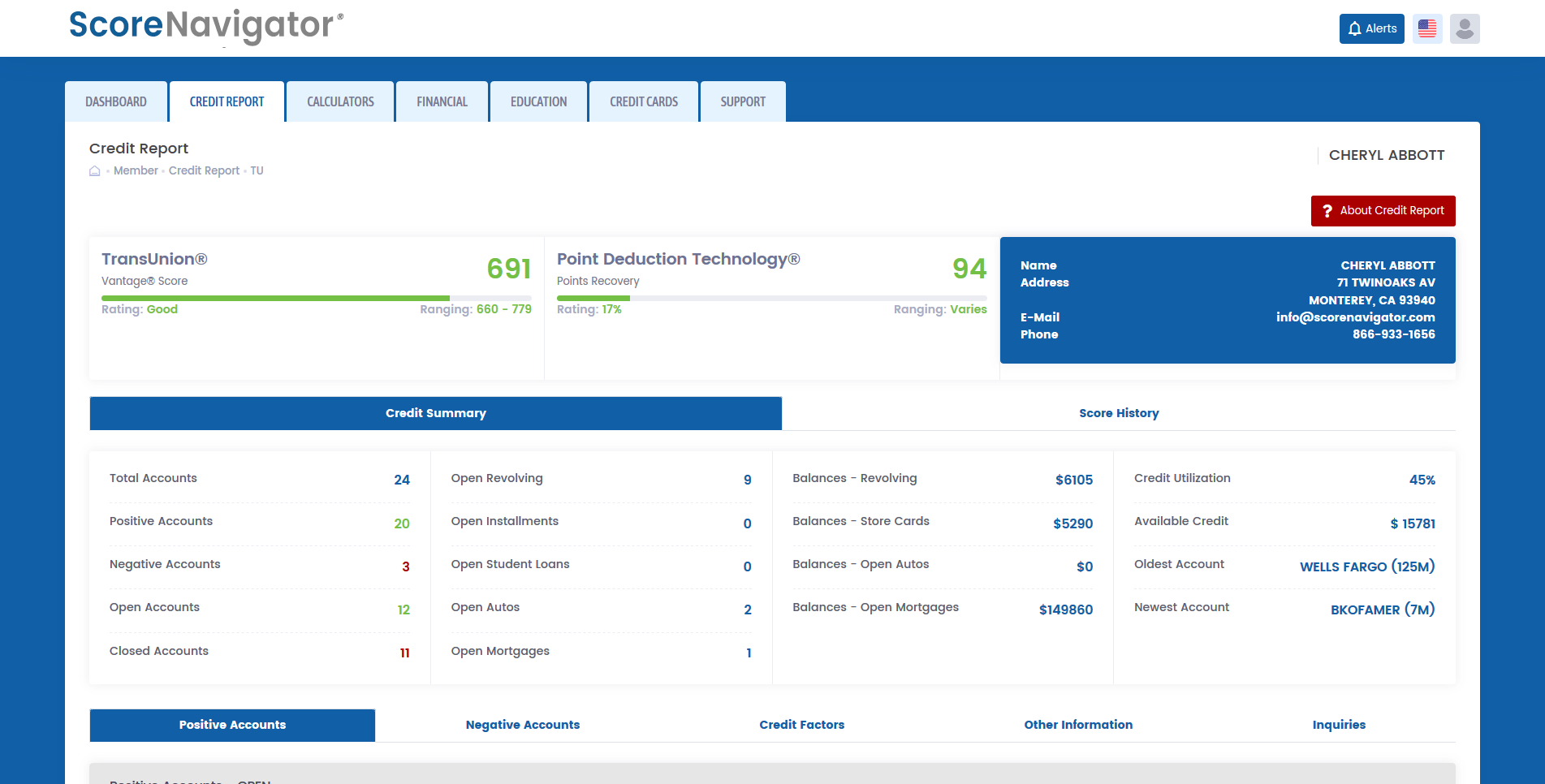Screen dimensions: 1545x784
Task: Click the Open Revolving value 9
Action: point(748,480)
